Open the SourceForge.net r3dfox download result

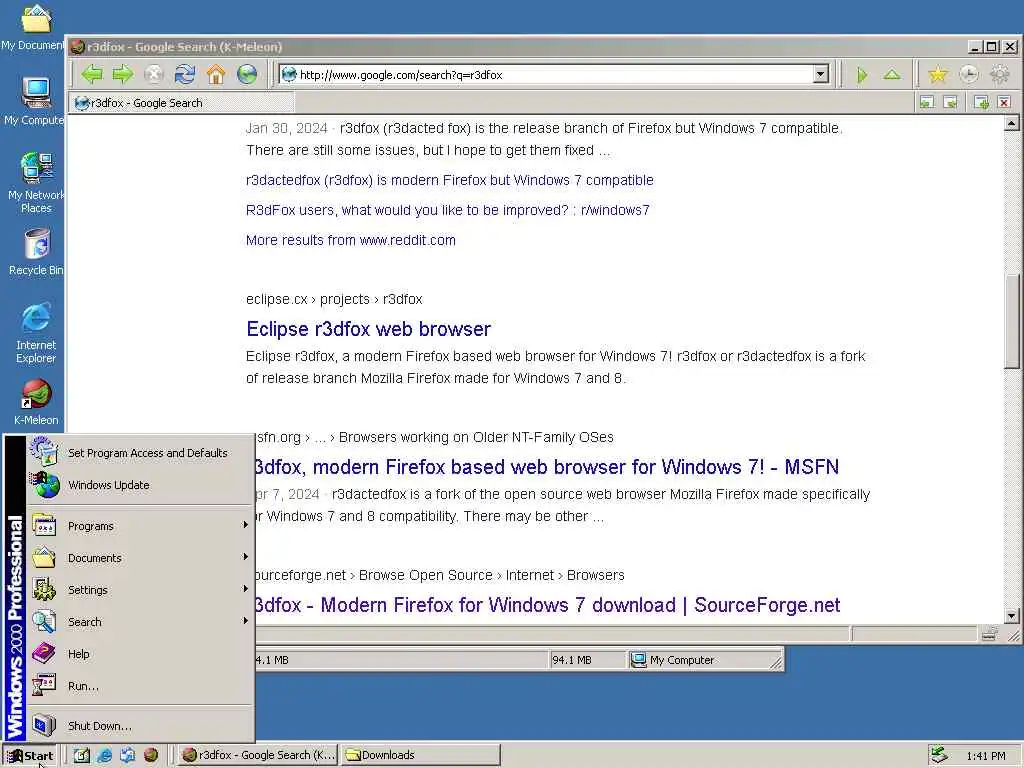[x=548, y=605]
